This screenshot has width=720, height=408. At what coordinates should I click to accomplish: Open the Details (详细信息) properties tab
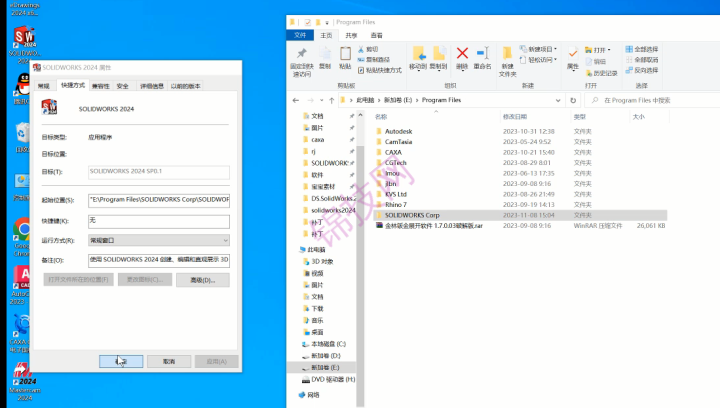point(152,86)
